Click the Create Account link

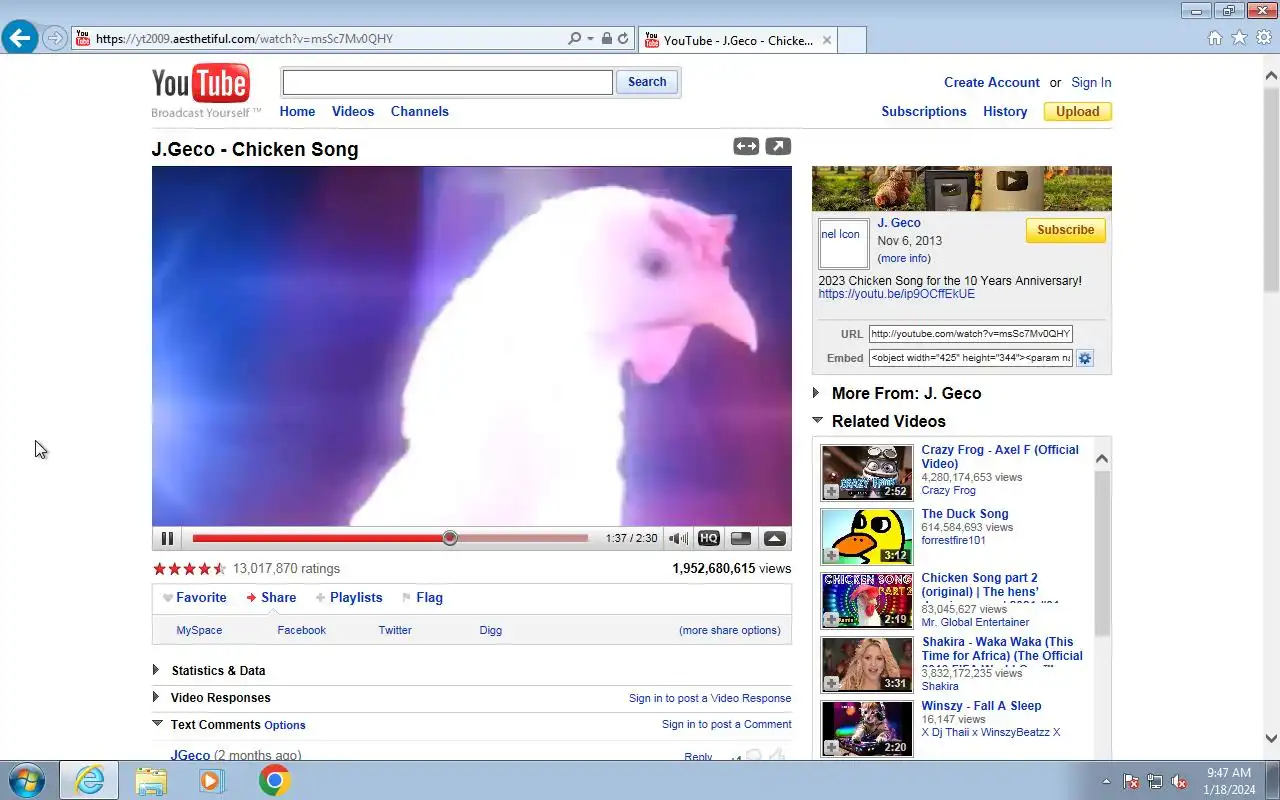pos(992,82)
